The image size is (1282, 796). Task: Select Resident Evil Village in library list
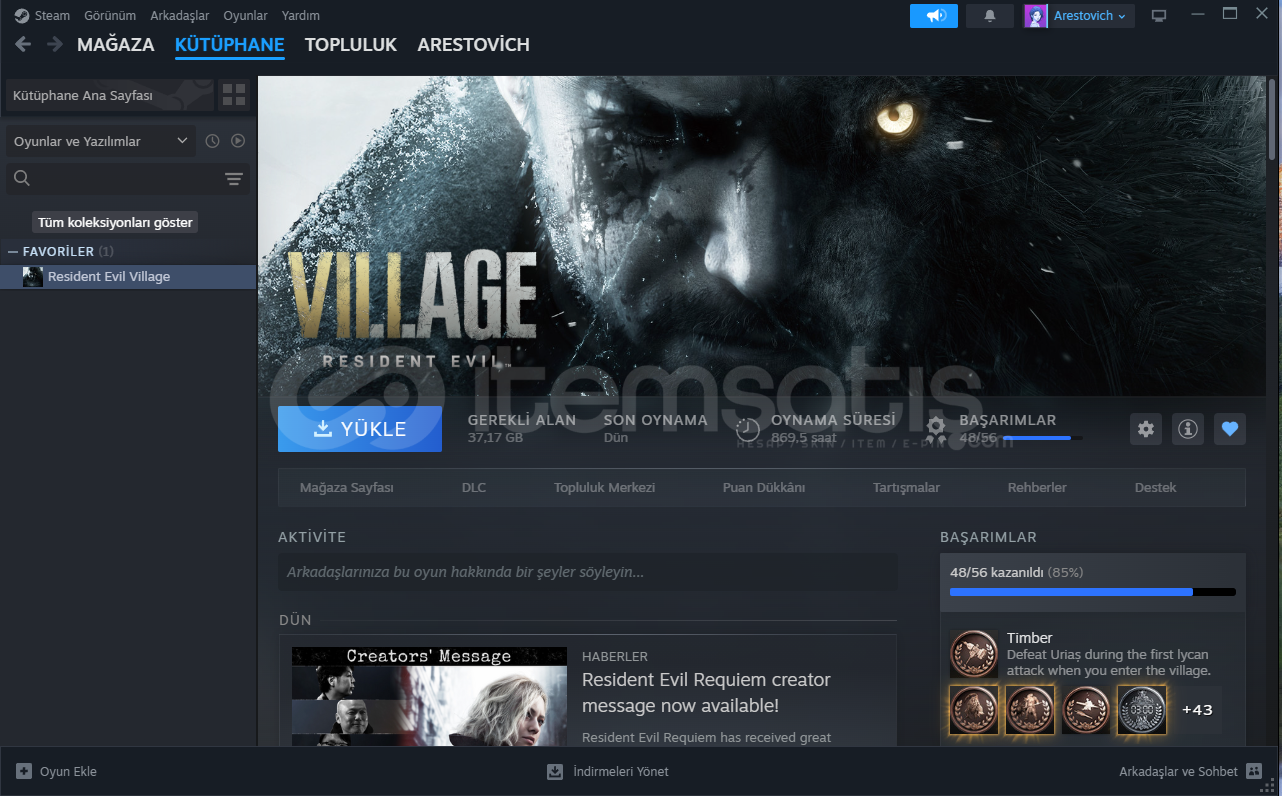pyautogui.click(x=128, y=277)
